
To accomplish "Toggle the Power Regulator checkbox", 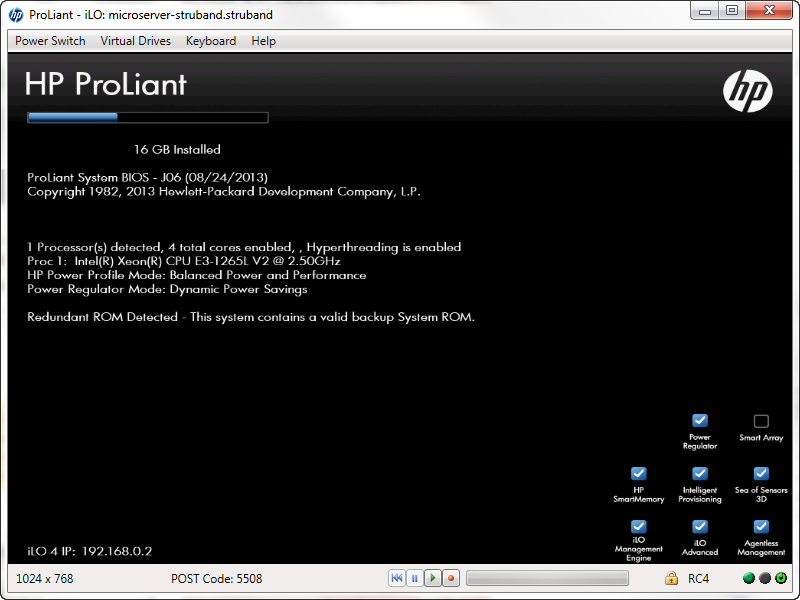I will [x=700, y=421].
